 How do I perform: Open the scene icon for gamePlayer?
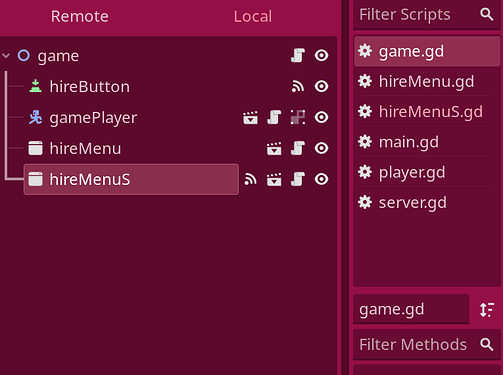pyautogui.click(x=250, y=117)
